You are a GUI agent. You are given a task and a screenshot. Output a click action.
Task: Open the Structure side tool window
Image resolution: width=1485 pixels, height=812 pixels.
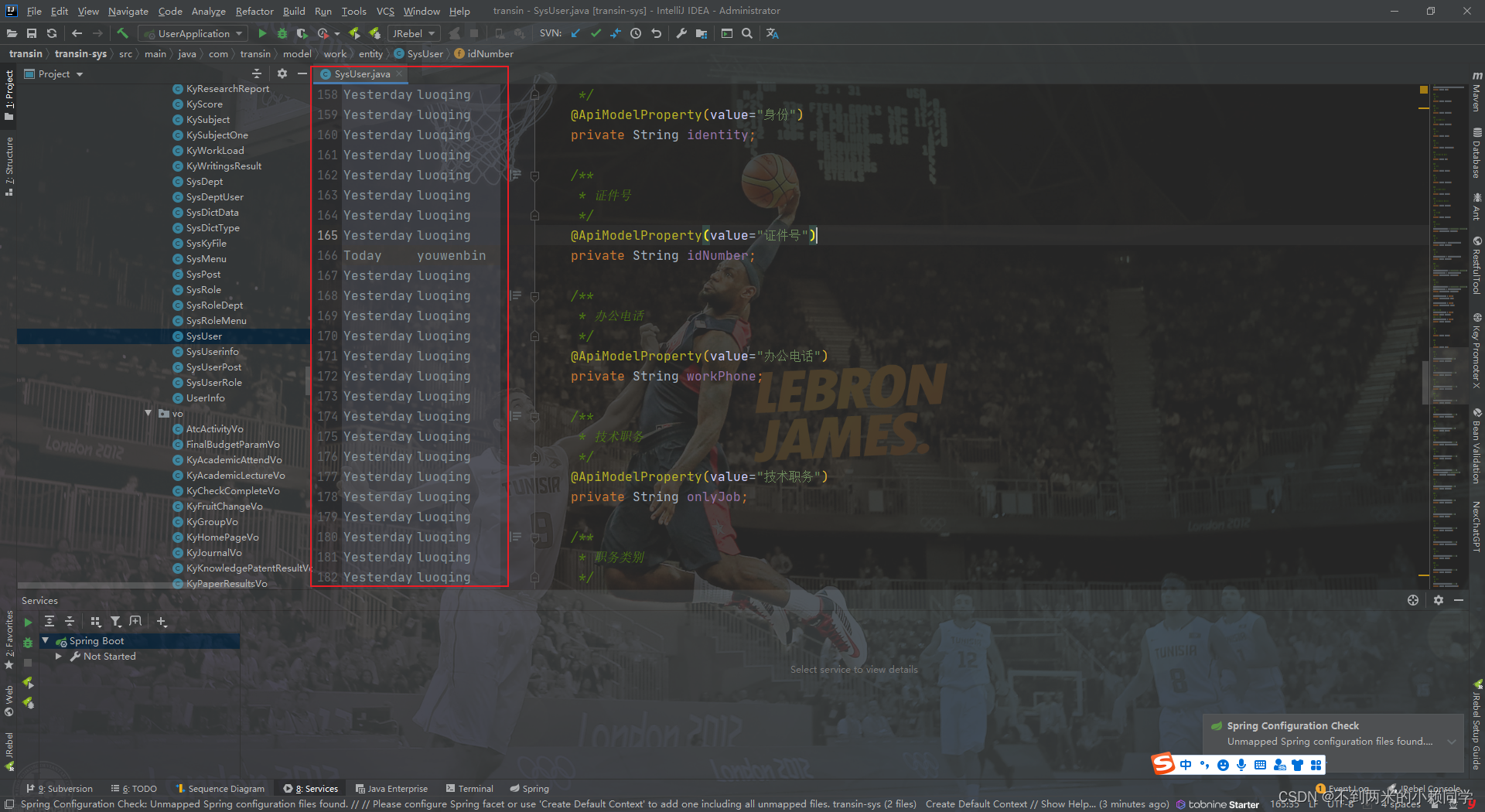click(x=9, y=165)
